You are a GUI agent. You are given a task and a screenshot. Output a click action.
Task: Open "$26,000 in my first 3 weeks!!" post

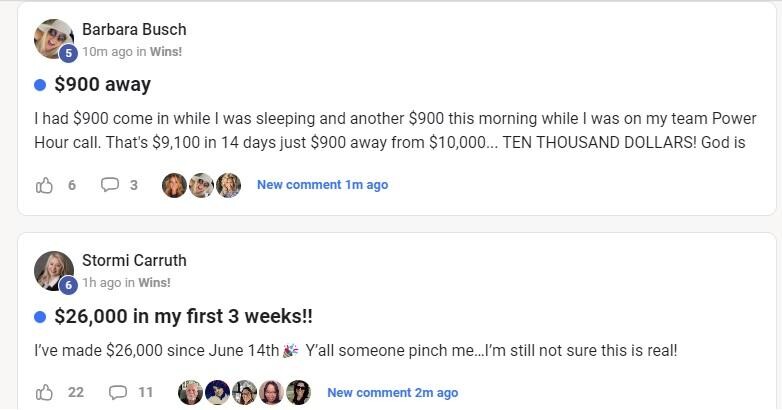click(x=183, y=316)
